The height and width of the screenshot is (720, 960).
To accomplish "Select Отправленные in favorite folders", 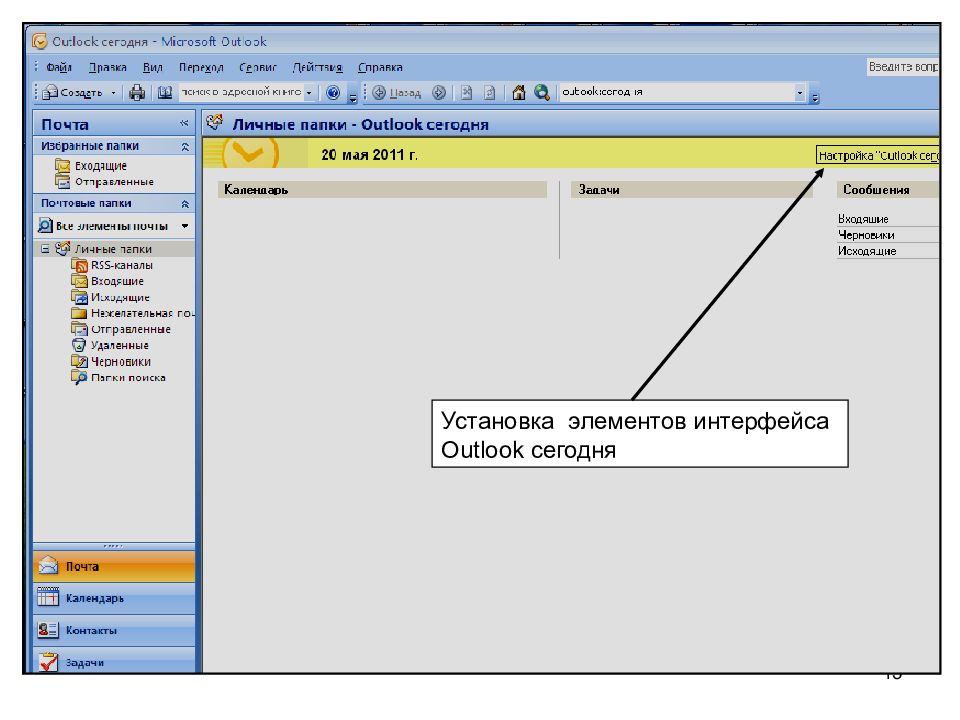I will (114, 182).
